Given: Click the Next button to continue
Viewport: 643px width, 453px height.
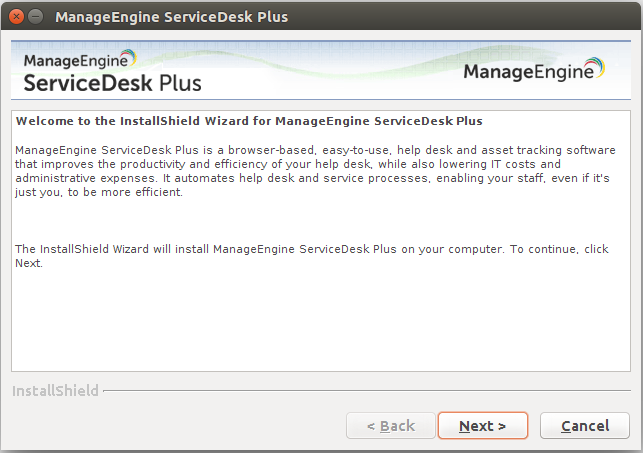Looking at the screenshot, I should (x=483, y=426).
